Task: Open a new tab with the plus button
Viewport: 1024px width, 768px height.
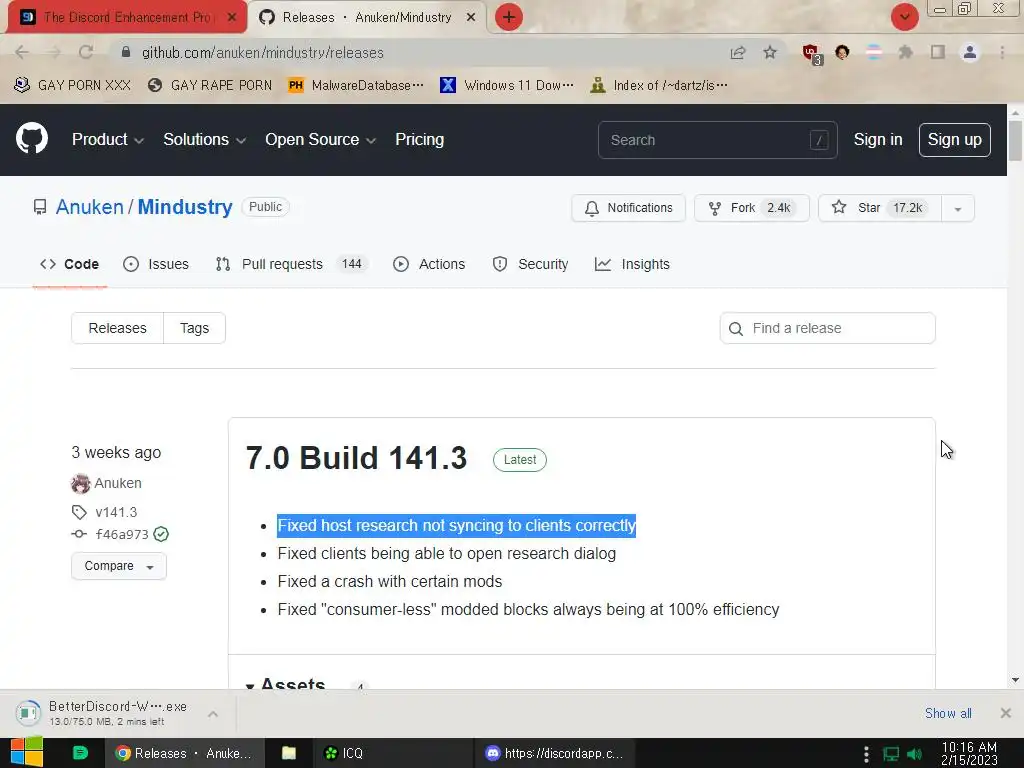Action: pyautogui.click(x=509, y=17)
